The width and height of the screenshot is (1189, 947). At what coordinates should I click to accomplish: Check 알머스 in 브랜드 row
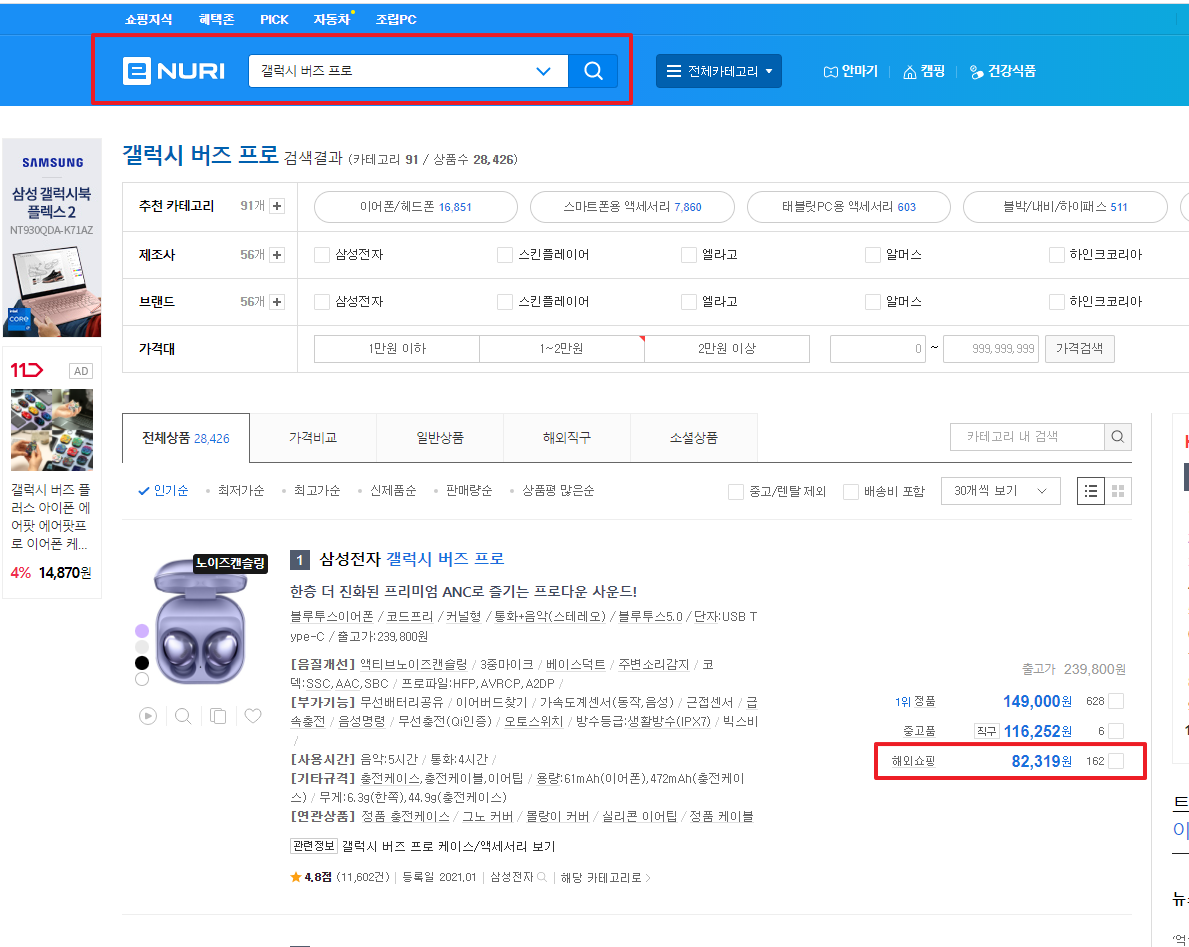(x=873, y=302)
